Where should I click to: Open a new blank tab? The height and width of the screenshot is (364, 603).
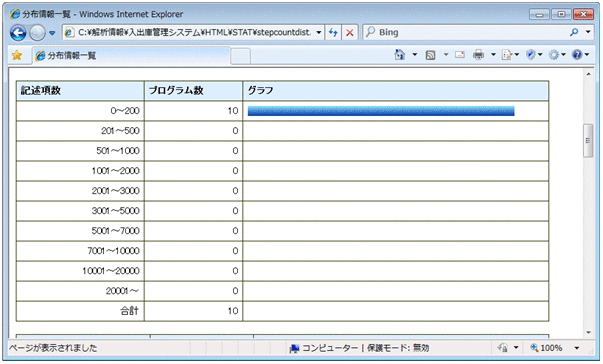(241, 56)
